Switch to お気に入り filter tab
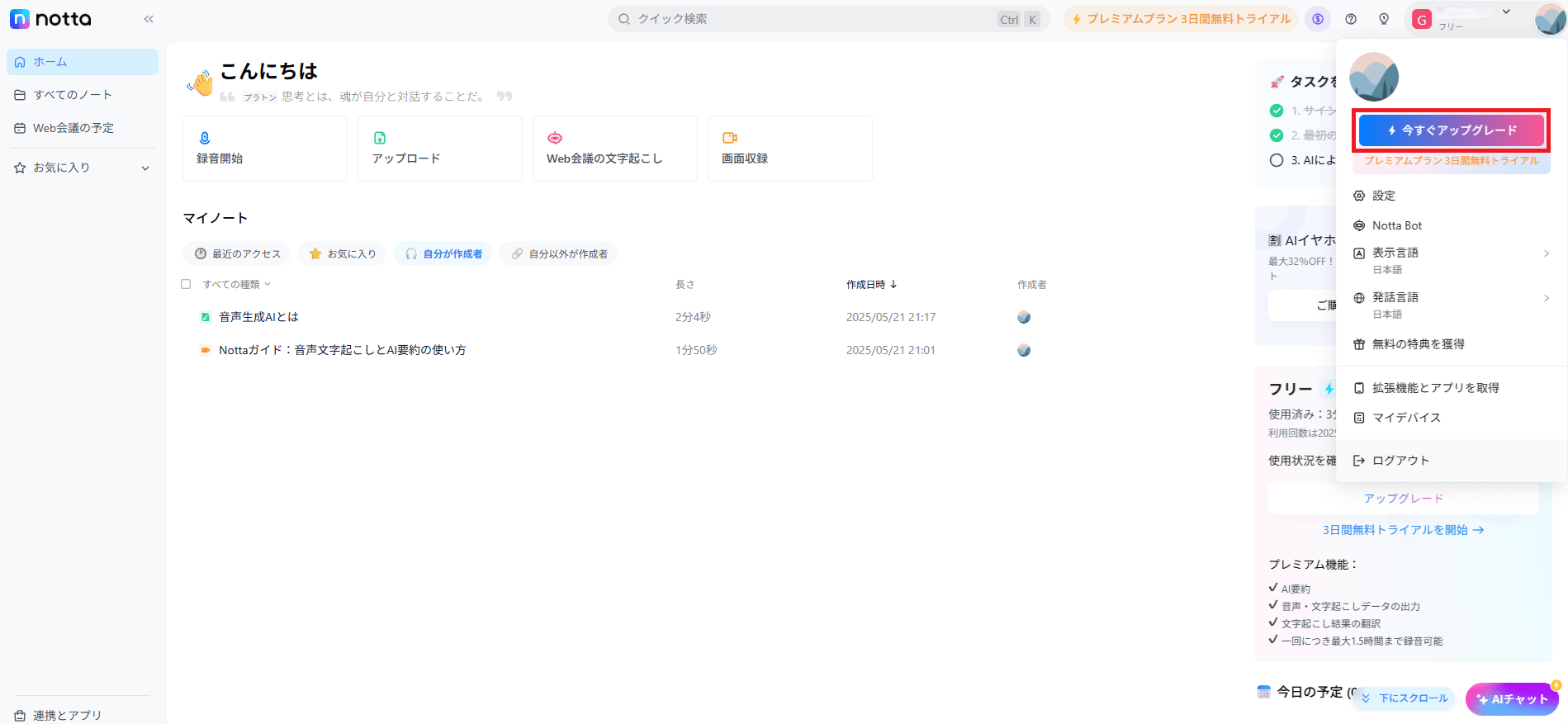The width and height of the screenshot is (1568, 724). coord(342,254)
